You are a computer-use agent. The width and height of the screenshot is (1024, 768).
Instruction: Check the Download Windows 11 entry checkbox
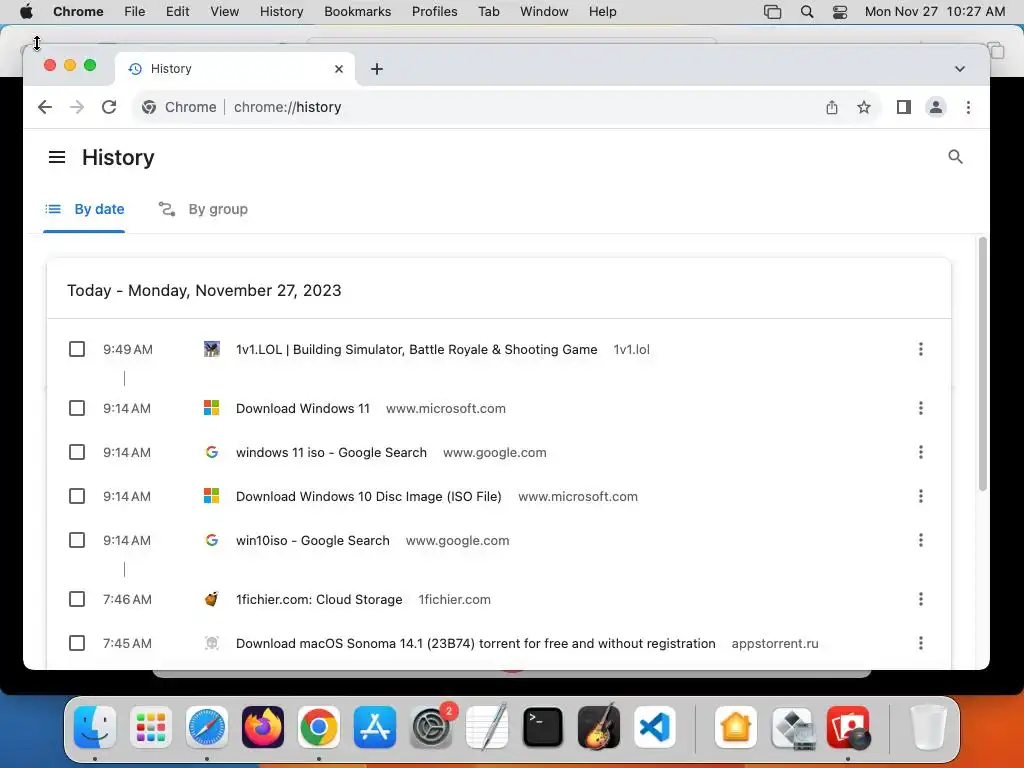pos(77,408)
